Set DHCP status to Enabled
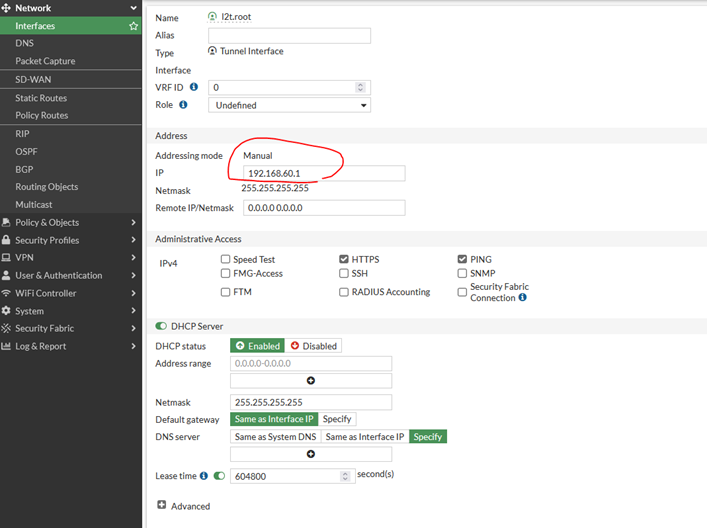 [257, 346]
